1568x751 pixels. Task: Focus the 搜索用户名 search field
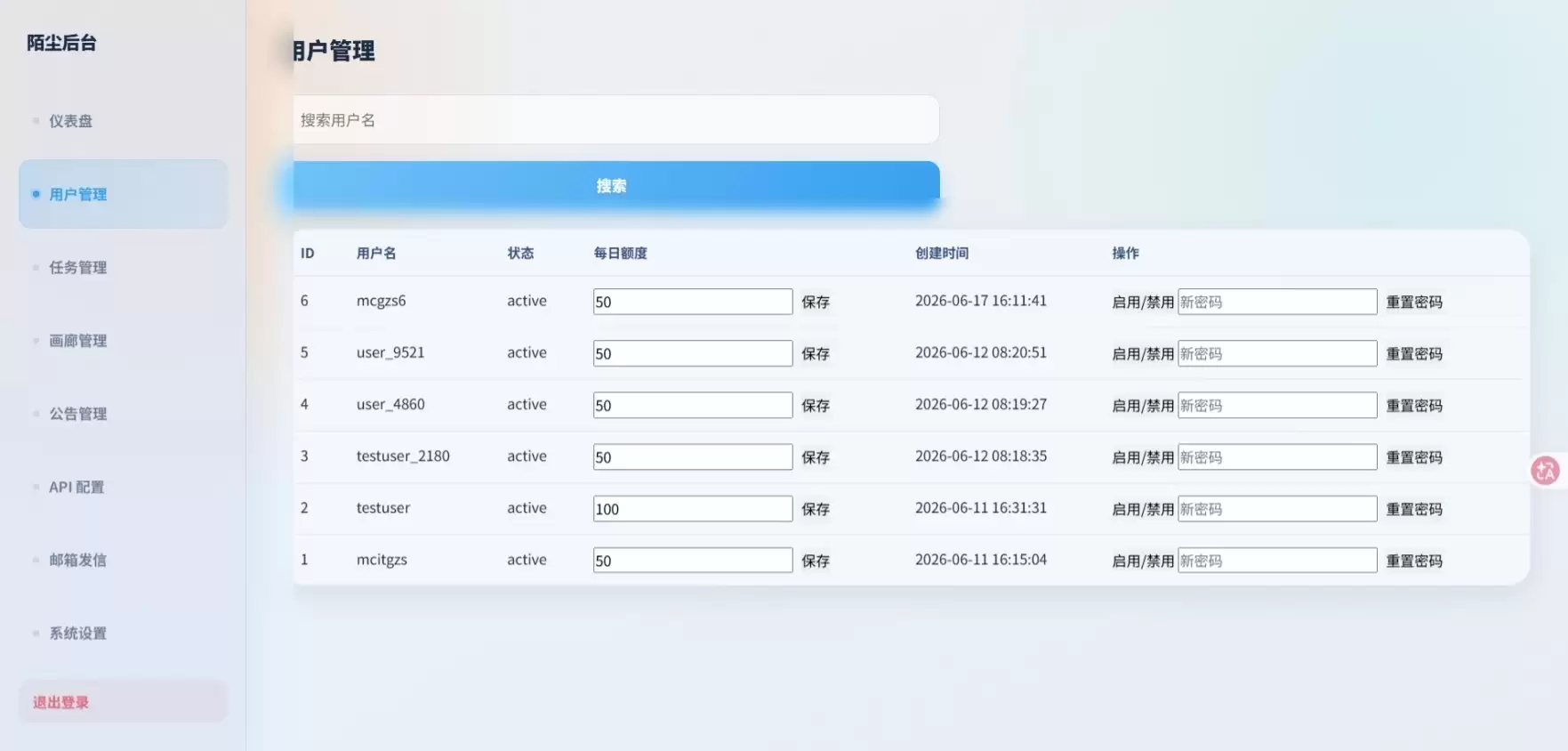[615, 119]
